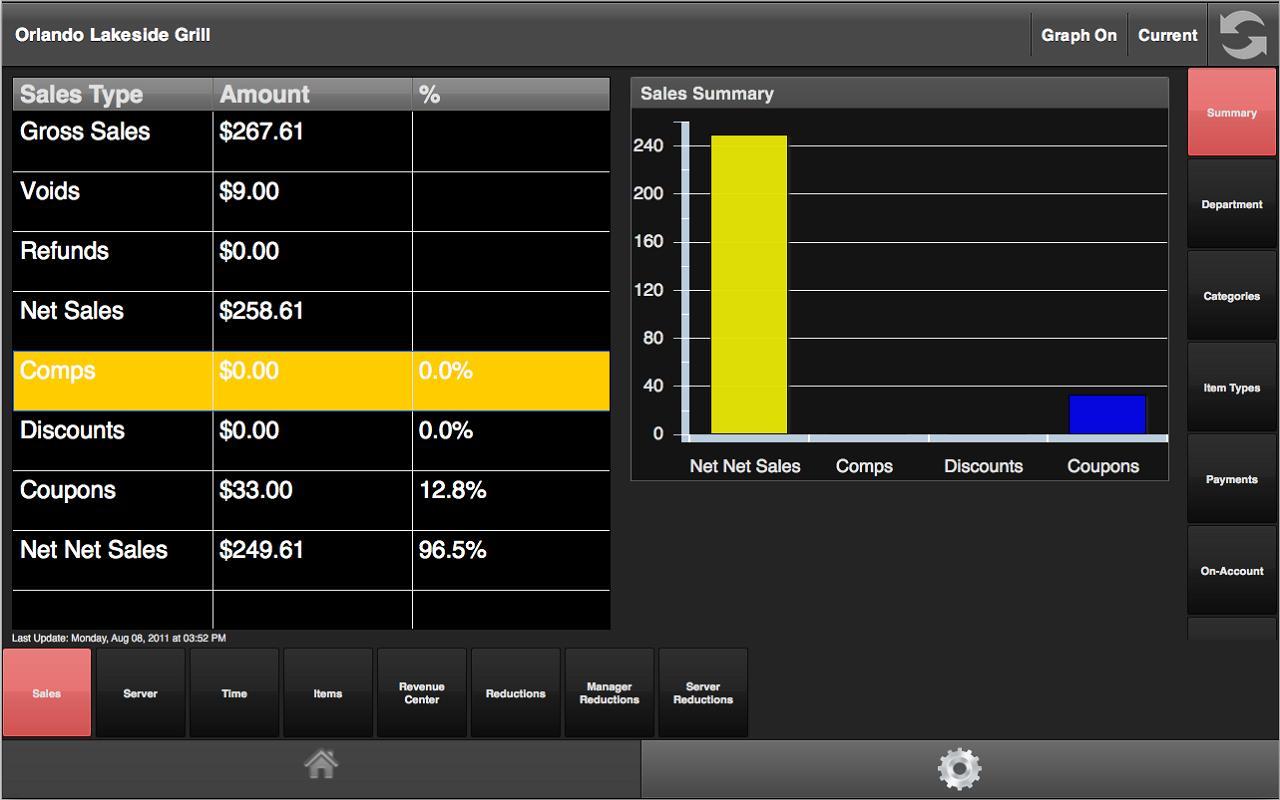
Task: Select the Sales report button
Action: [47, 693]
